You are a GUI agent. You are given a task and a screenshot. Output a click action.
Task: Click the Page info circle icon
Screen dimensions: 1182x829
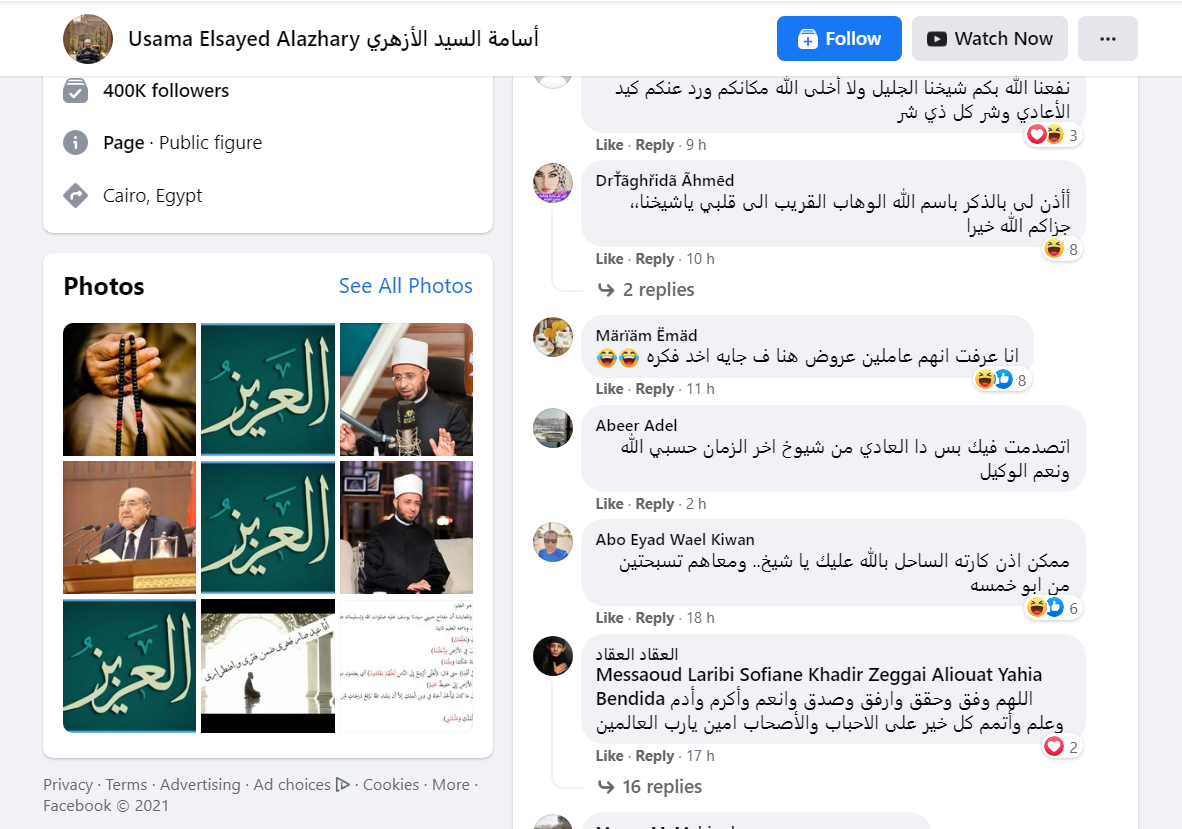(75, 142)
